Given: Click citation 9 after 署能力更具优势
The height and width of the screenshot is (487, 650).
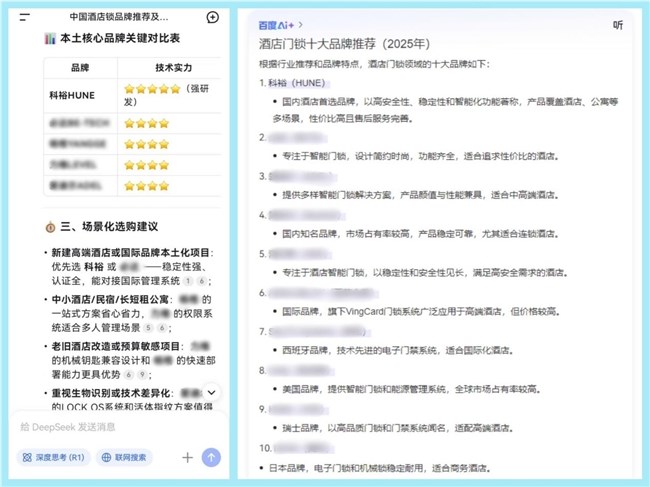Looking at the screenshot, I should [142, 375].
